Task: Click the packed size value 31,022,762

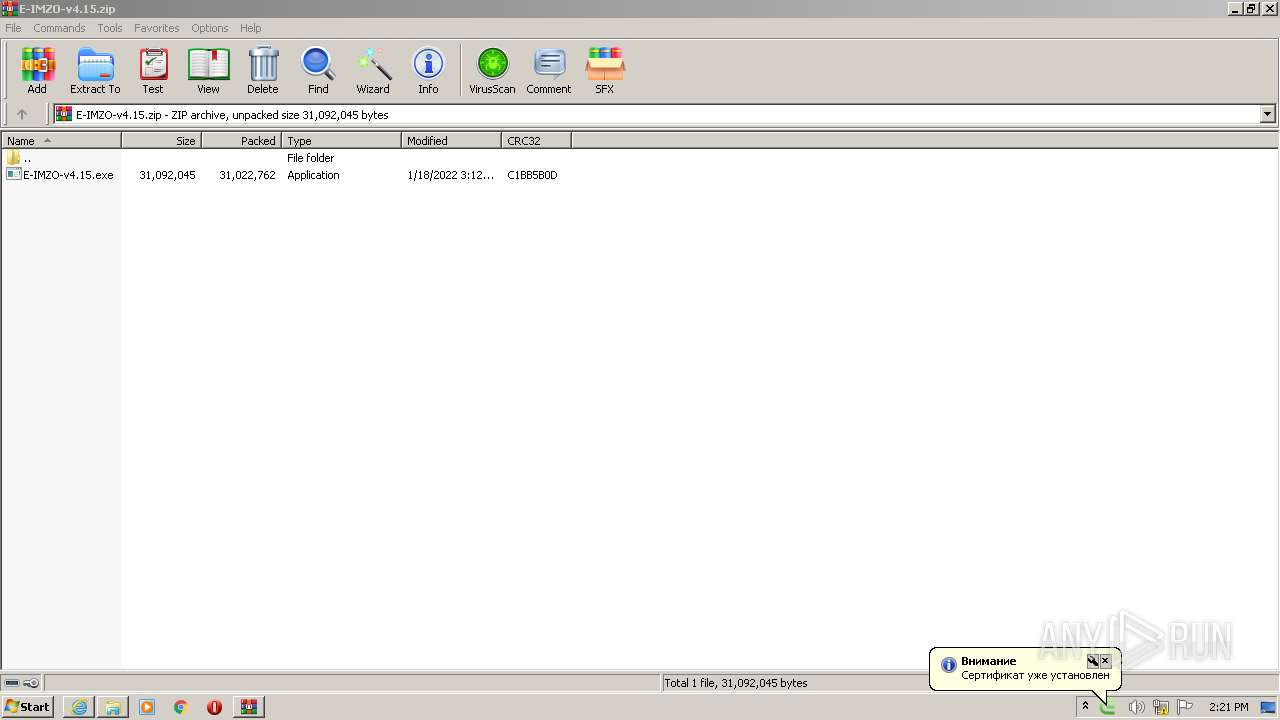Action: (247, 175)
